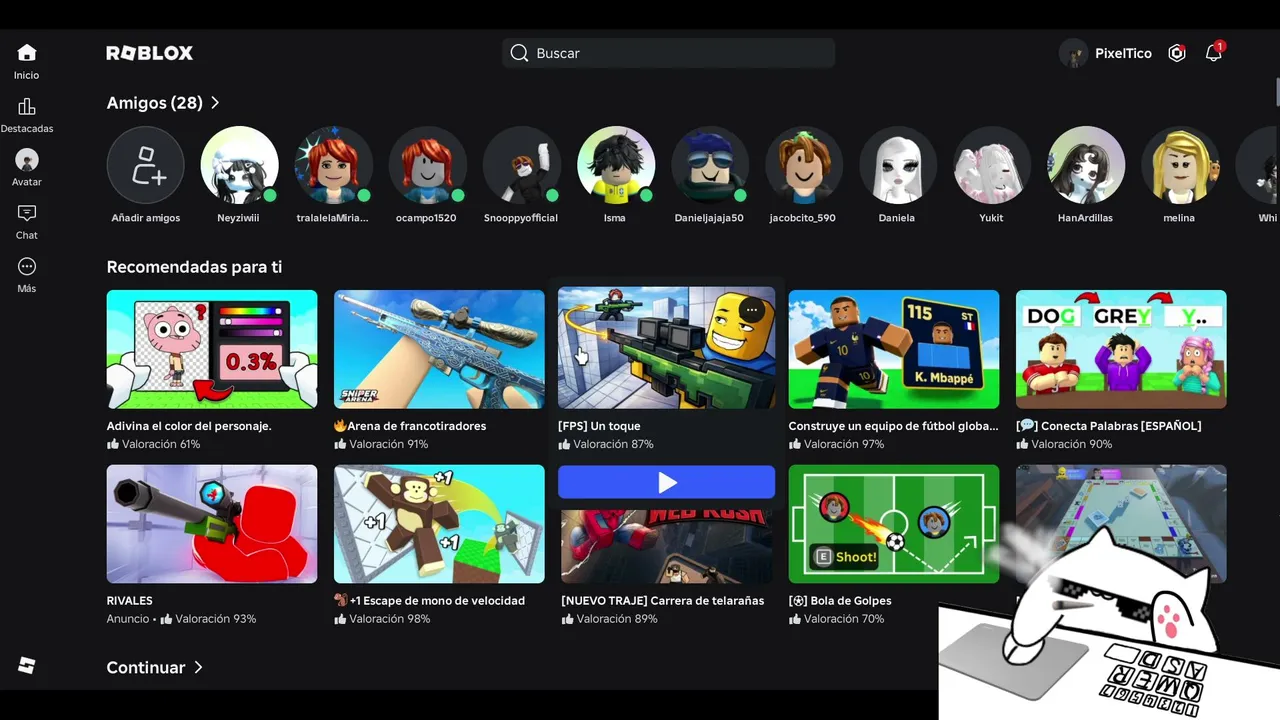Screen dimensions: 1280x720
Task: Click the Carrera de telarañas title
Action: [x=663, y=601]
